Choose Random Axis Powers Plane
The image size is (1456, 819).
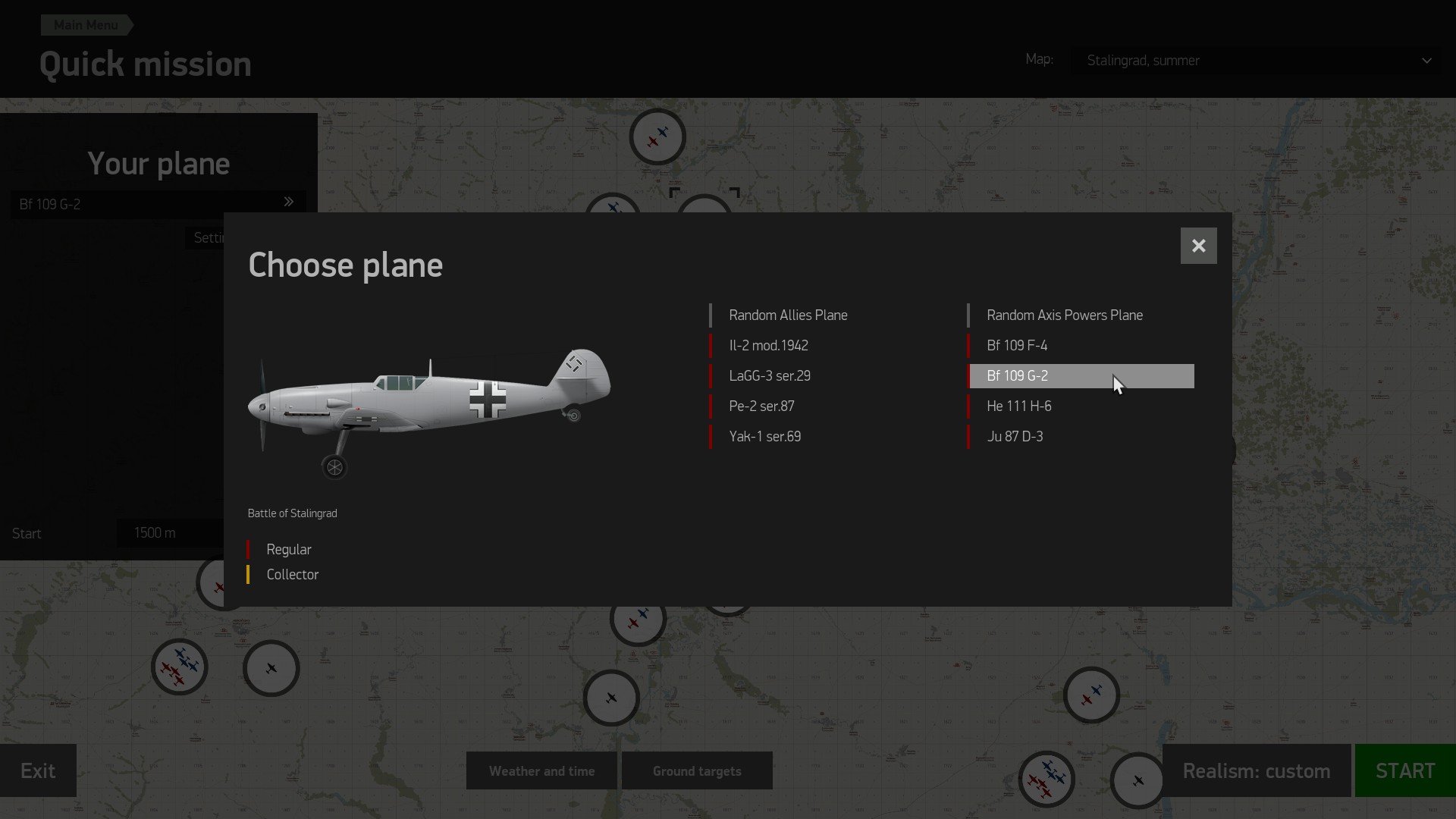tap(1064, 315)
